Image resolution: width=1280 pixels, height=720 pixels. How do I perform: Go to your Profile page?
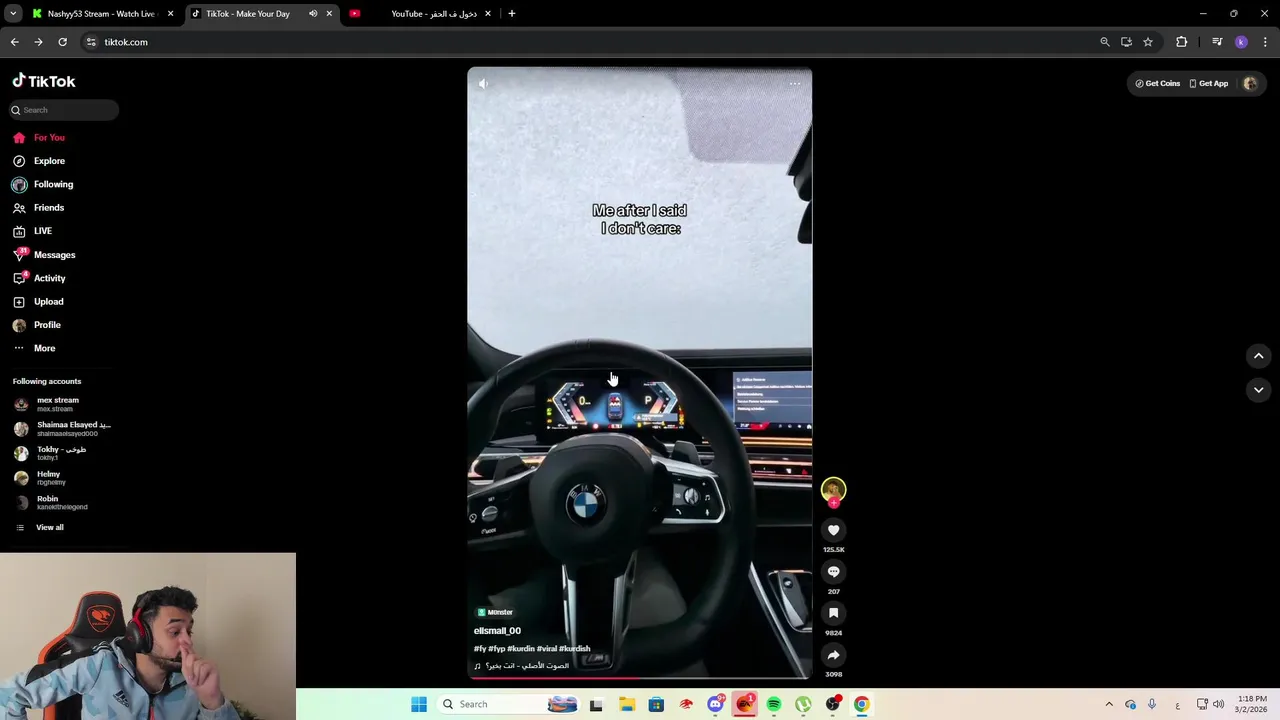click(37, 325)
